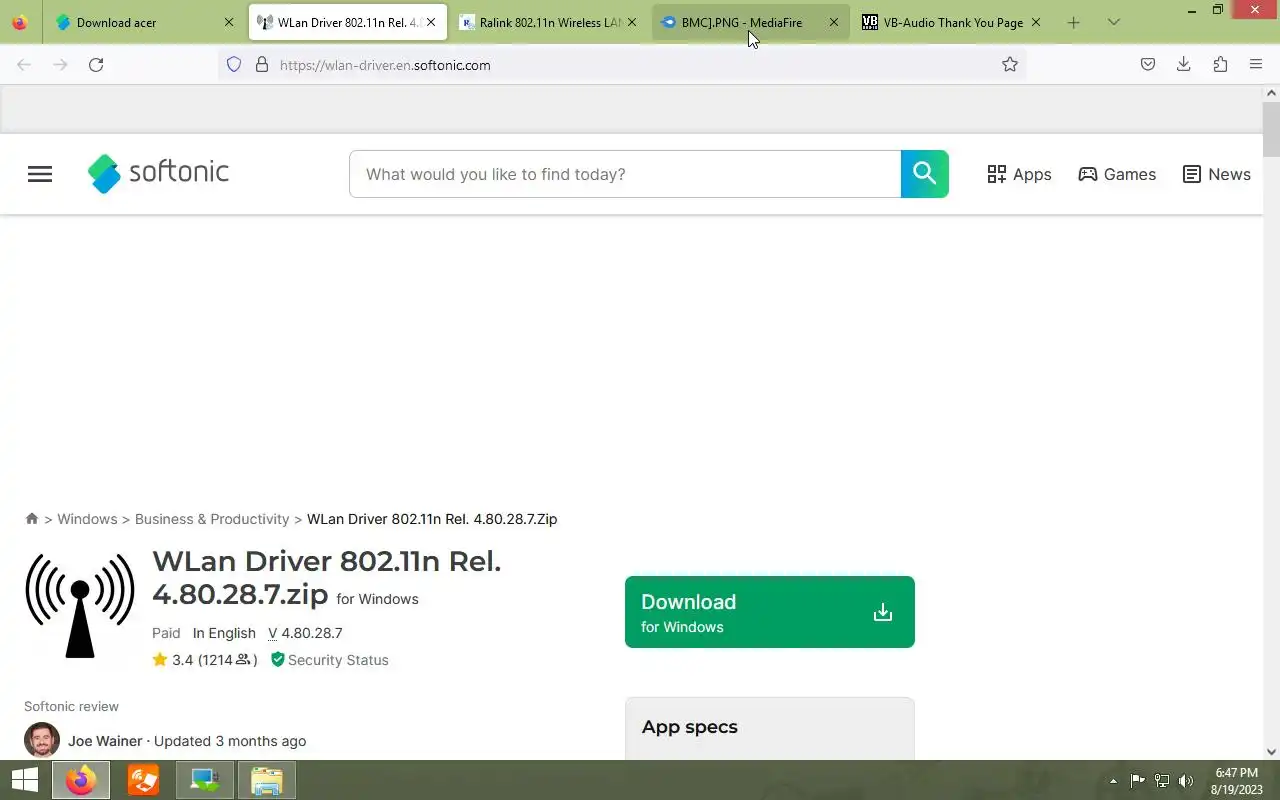Screen dimensions: 1280x800
Task: Close the Download acer tab
Action: (x=229, y=22)
